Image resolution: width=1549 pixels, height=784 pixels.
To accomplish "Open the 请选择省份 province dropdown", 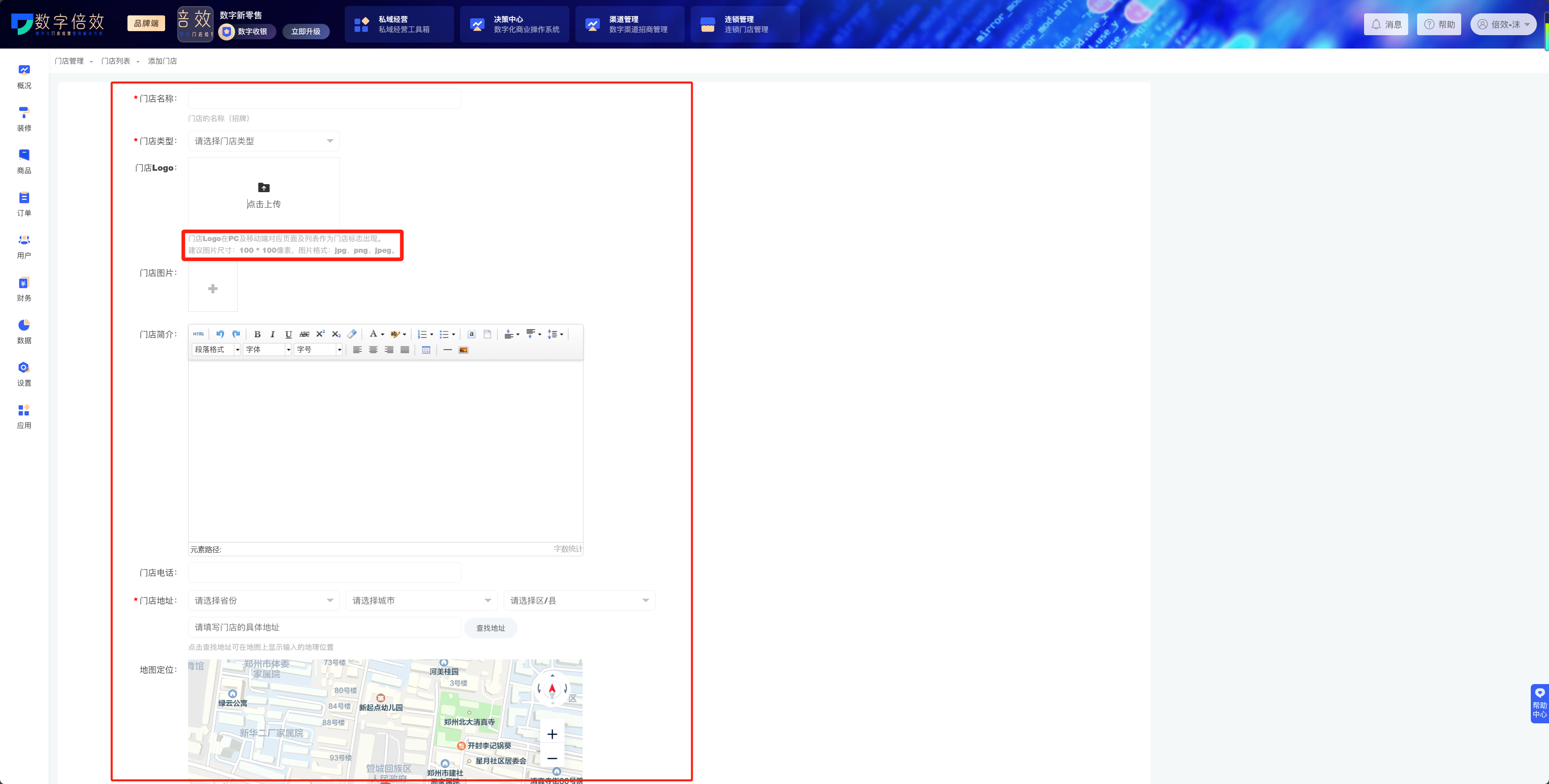I will [263, 600].
